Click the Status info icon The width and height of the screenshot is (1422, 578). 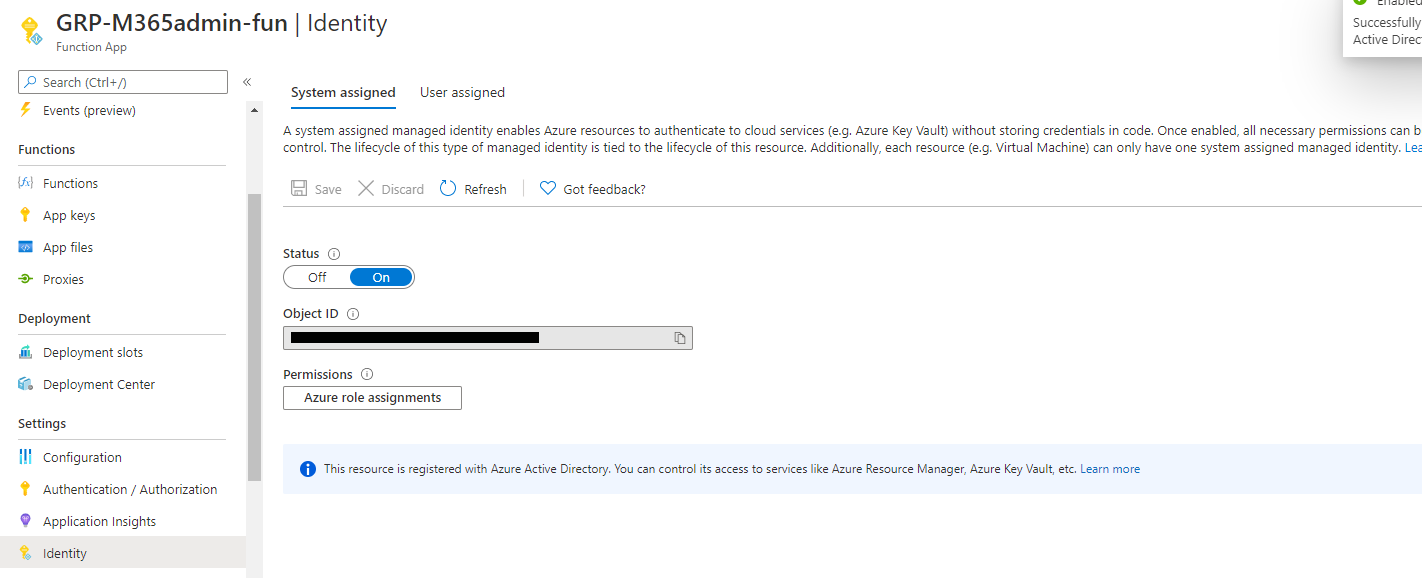click(x=334, y=254)
